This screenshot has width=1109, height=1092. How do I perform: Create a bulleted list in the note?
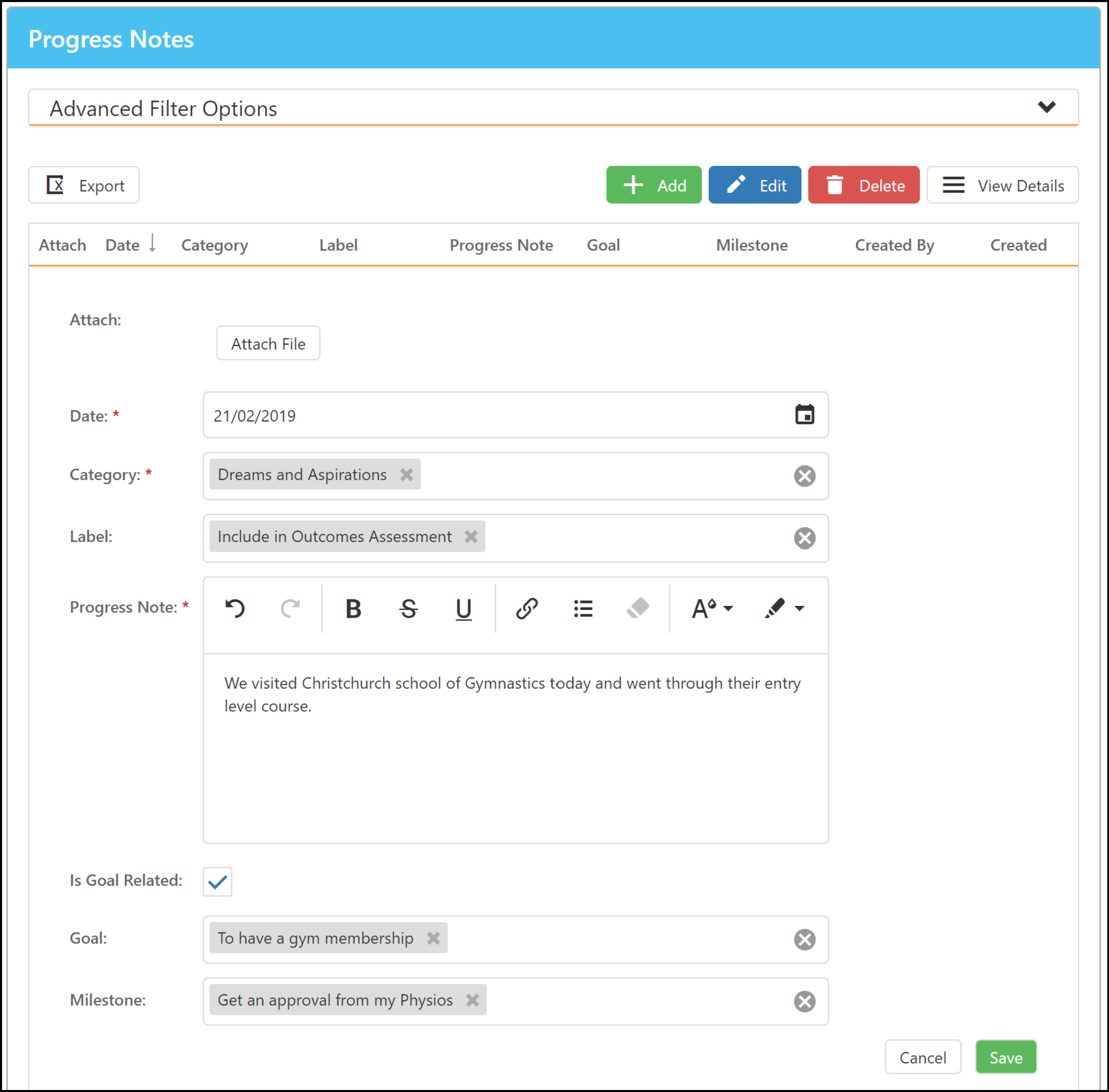point(582,608)
